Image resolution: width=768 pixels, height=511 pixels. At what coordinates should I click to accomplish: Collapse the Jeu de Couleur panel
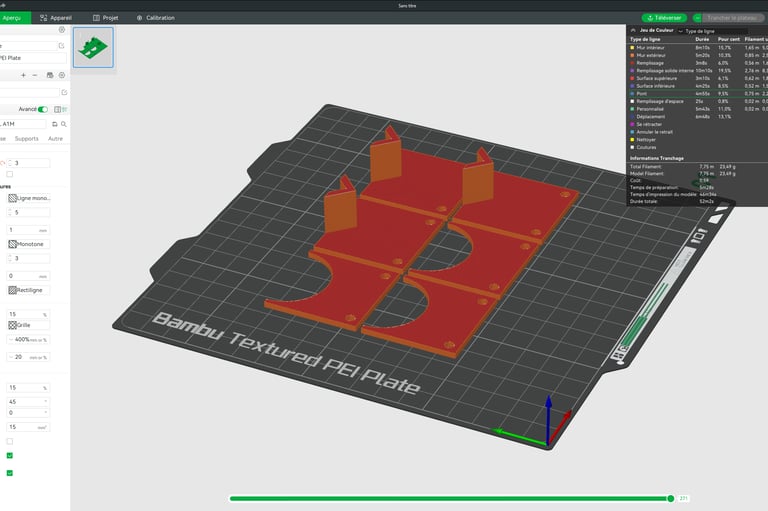631,31
